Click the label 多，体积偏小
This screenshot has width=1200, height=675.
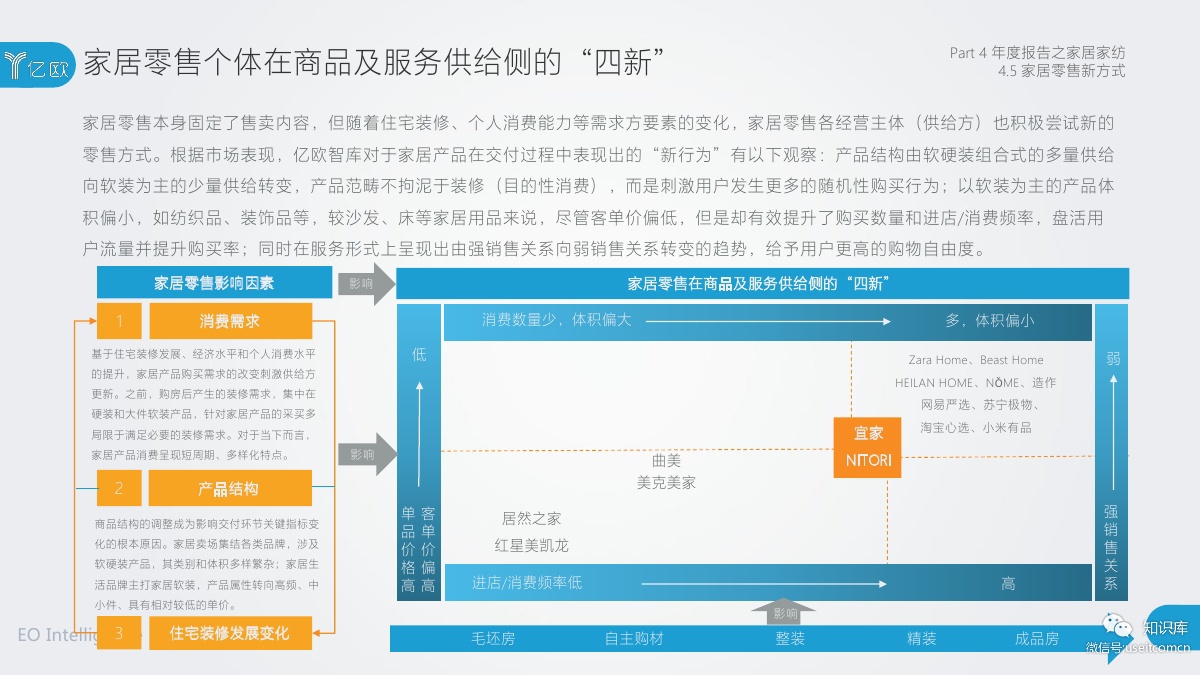point(990,320)
